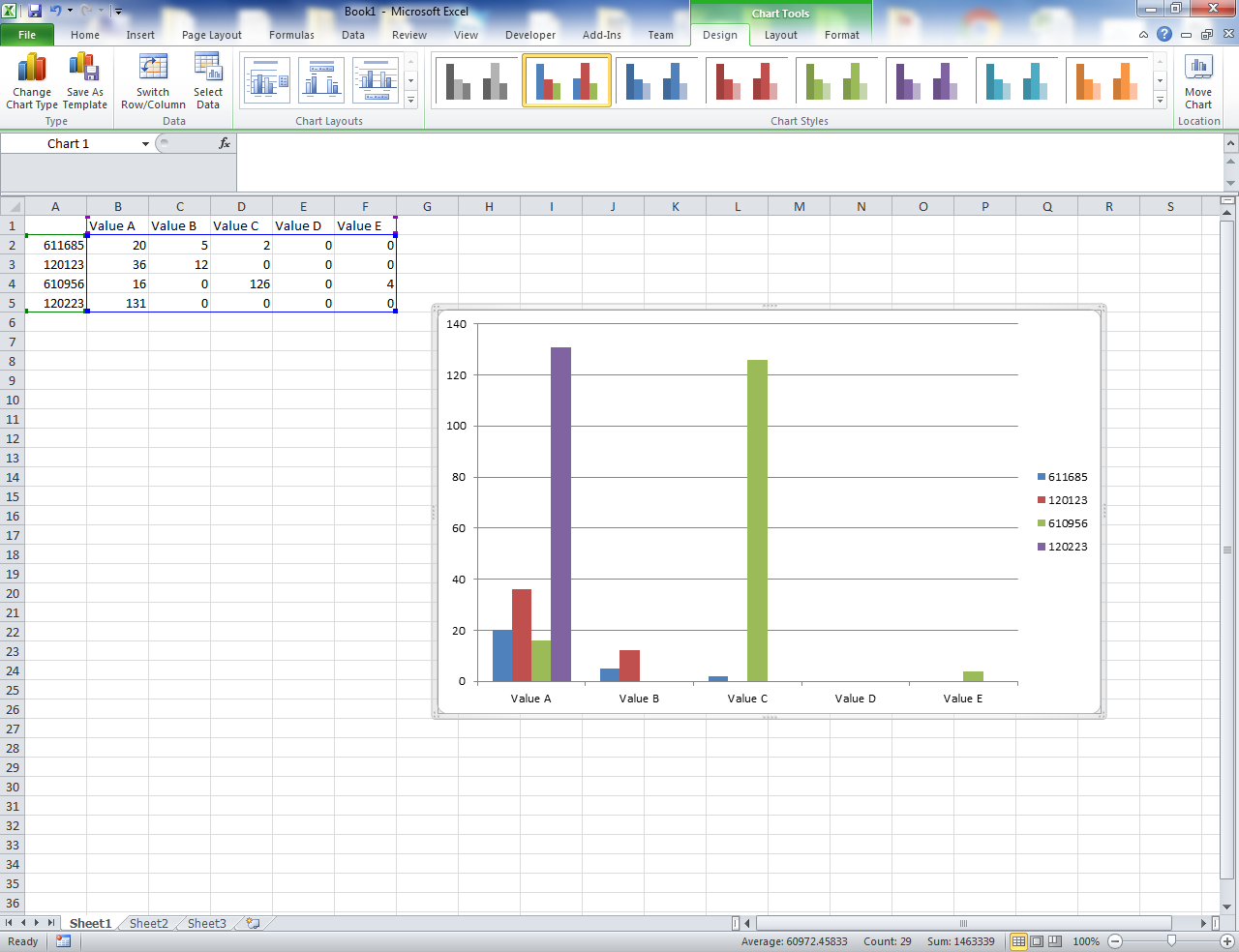Open Change Chart Type dialog

(32, 81)
